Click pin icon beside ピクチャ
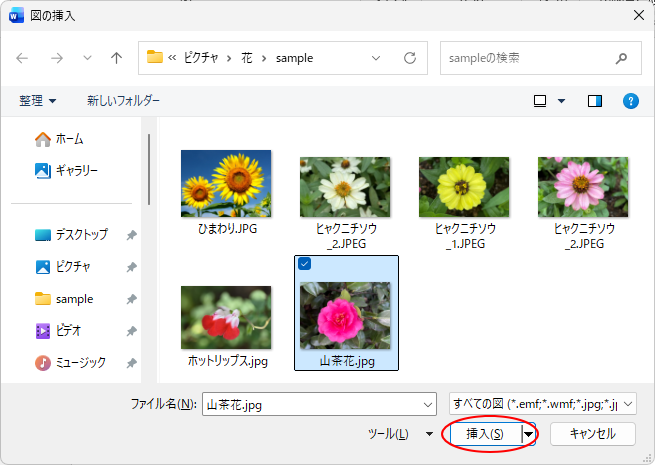This screenshot has height=465, width=655. click(x=132, y=267)
